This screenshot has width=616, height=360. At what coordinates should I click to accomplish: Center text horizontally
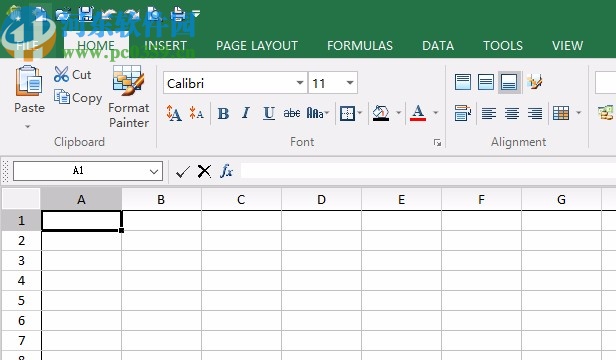512,114
